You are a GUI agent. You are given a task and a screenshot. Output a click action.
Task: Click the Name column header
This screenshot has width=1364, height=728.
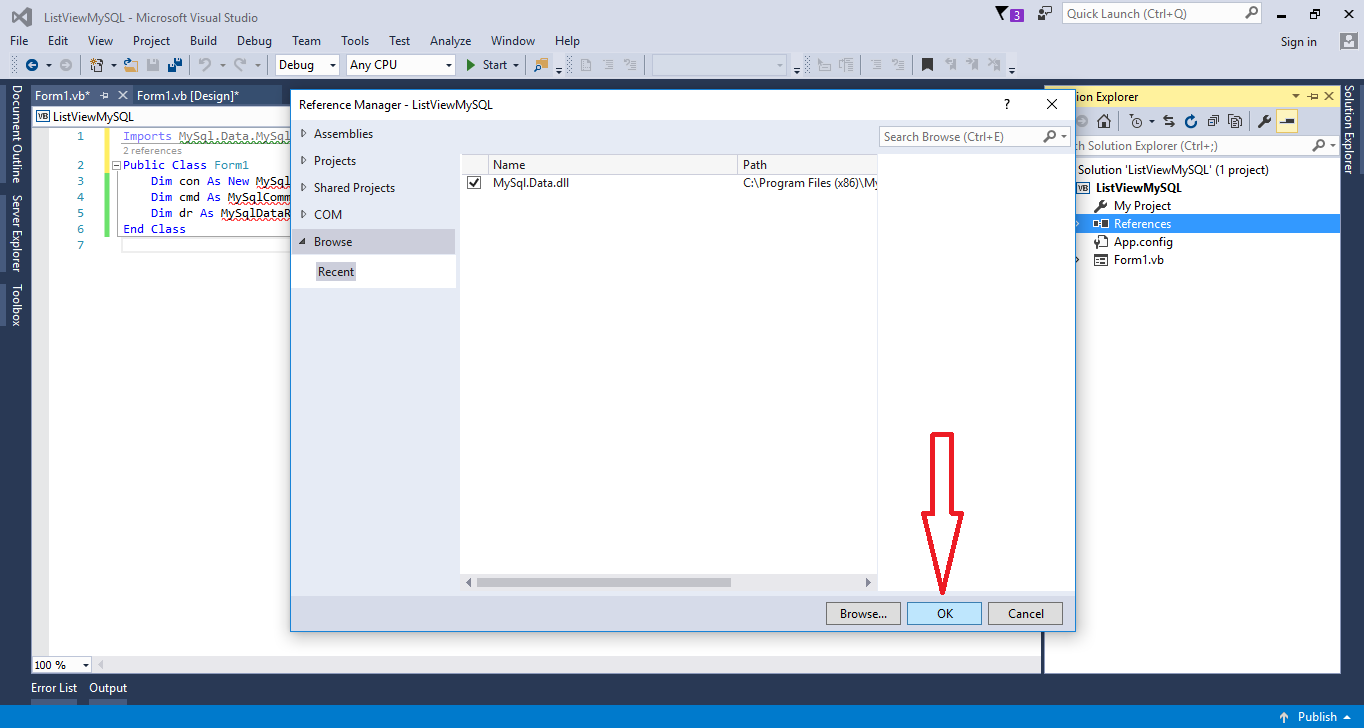click(613, 164)
